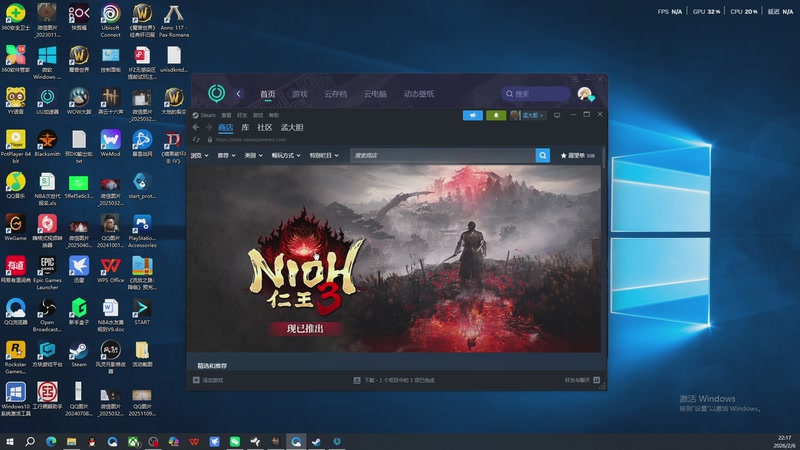The height and width of the screenshot is (450, 800).
Task: Select the Anno 117 Pax Romana icon
Action: (x=173, y=20)
